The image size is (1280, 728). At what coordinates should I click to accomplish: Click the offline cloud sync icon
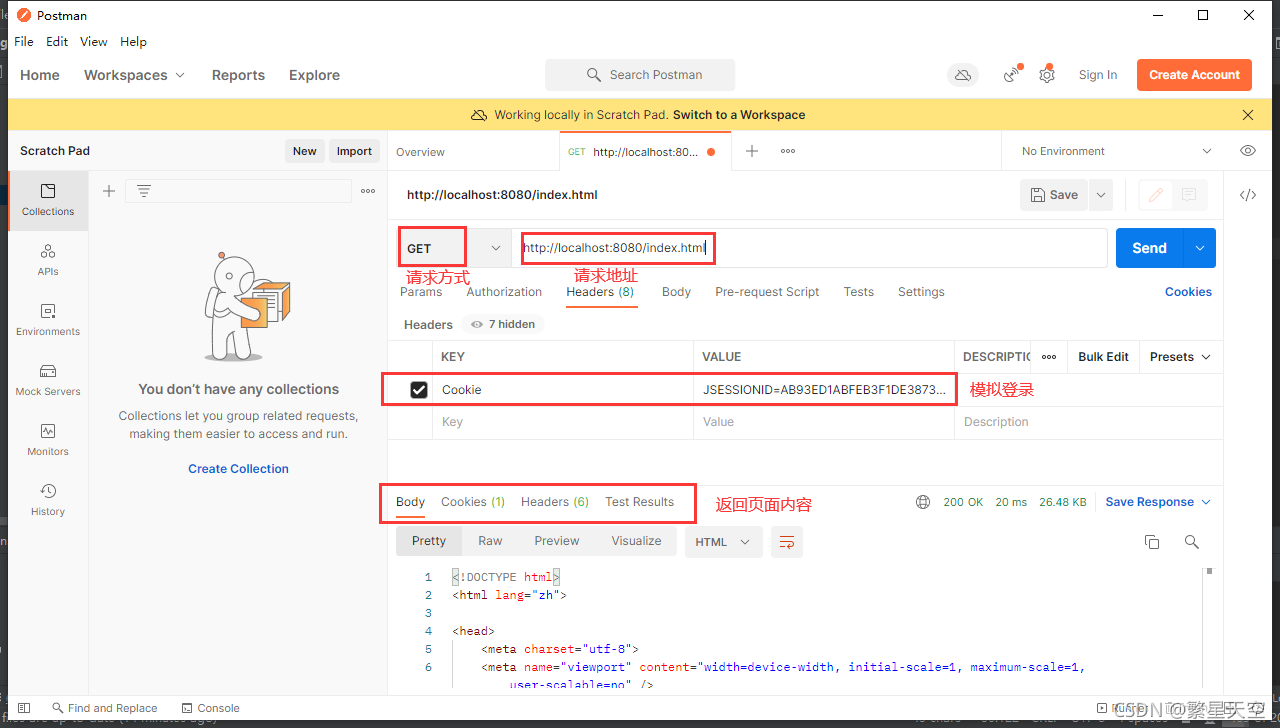pyautogui.click(x=962, y=75)
